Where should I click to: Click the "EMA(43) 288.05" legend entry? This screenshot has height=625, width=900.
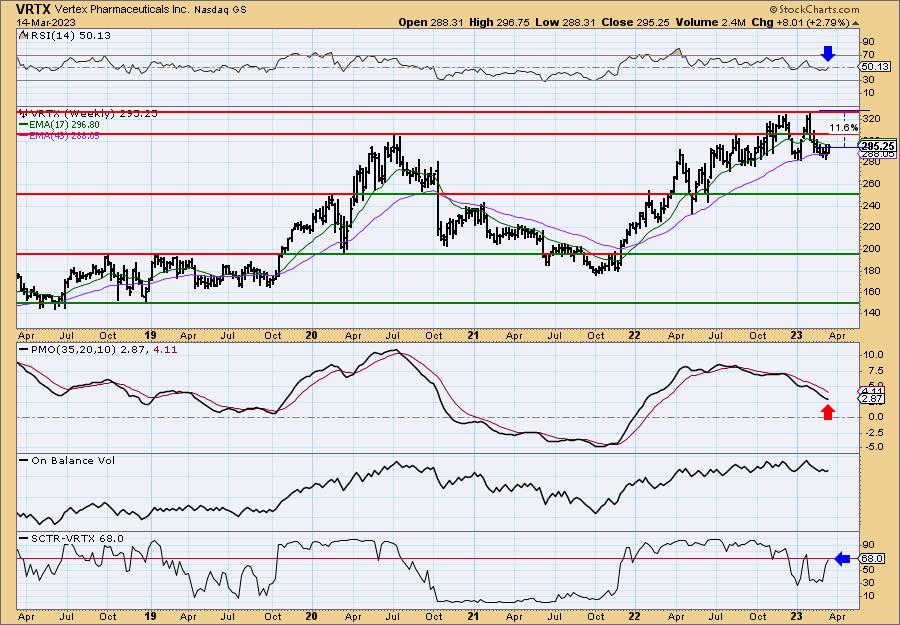click(x=64, y=135)
